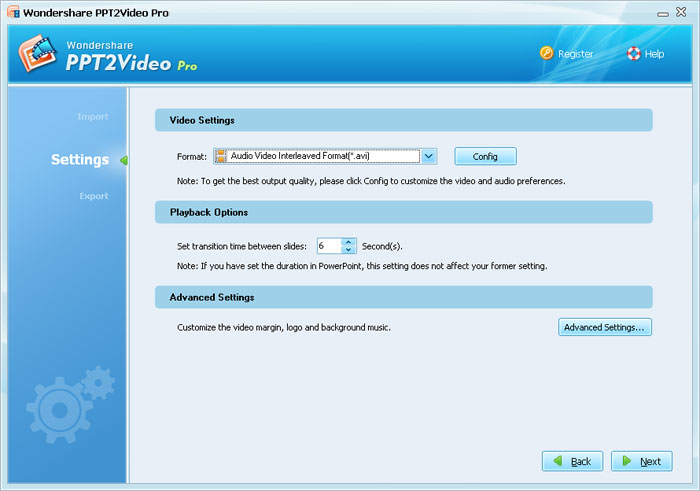The width and height of the screenshot is (700, 491).
Task: Proceed with the Next button
Action: [x=642, y=461]
